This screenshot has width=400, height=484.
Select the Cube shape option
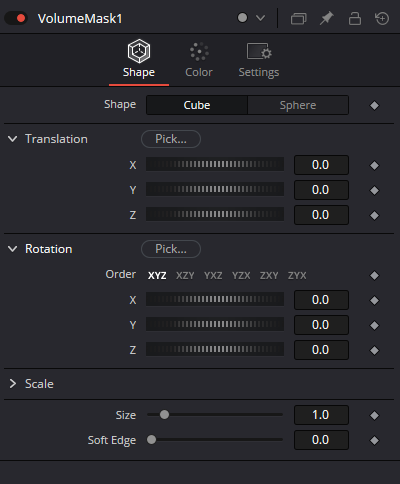tap(197, 105)
